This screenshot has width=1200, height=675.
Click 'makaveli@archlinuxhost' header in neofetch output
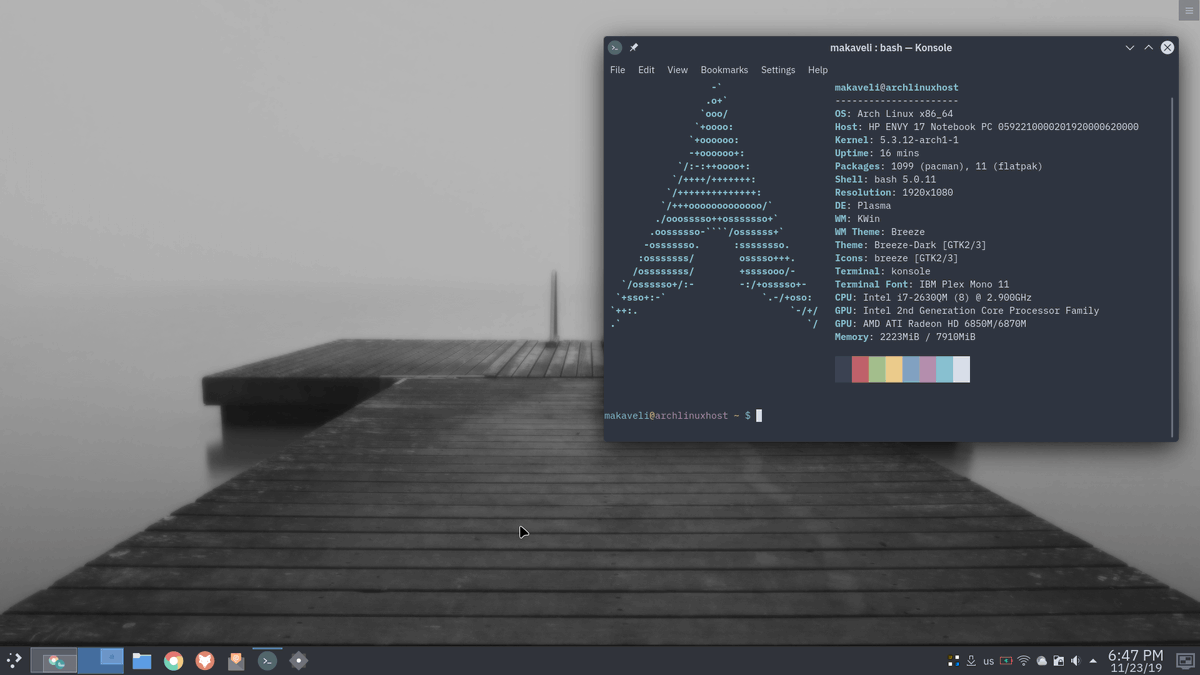pos(896,88)
